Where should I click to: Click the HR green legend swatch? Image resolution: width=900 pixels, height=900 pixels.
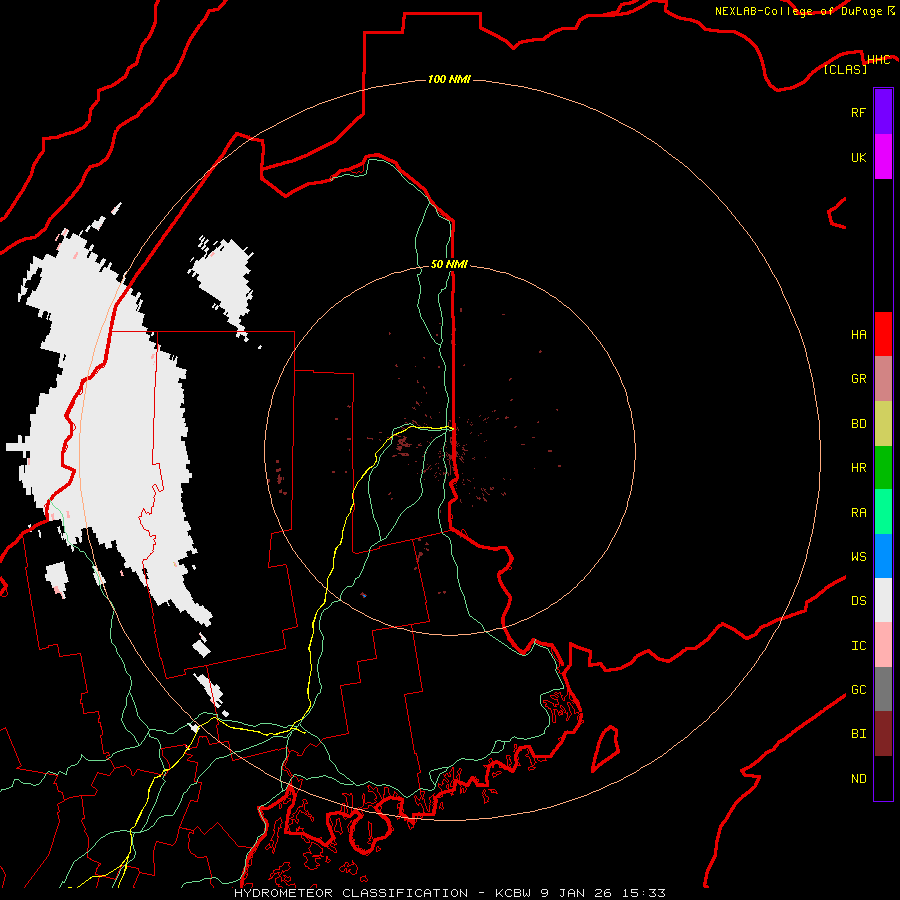(x=883, y=467)
